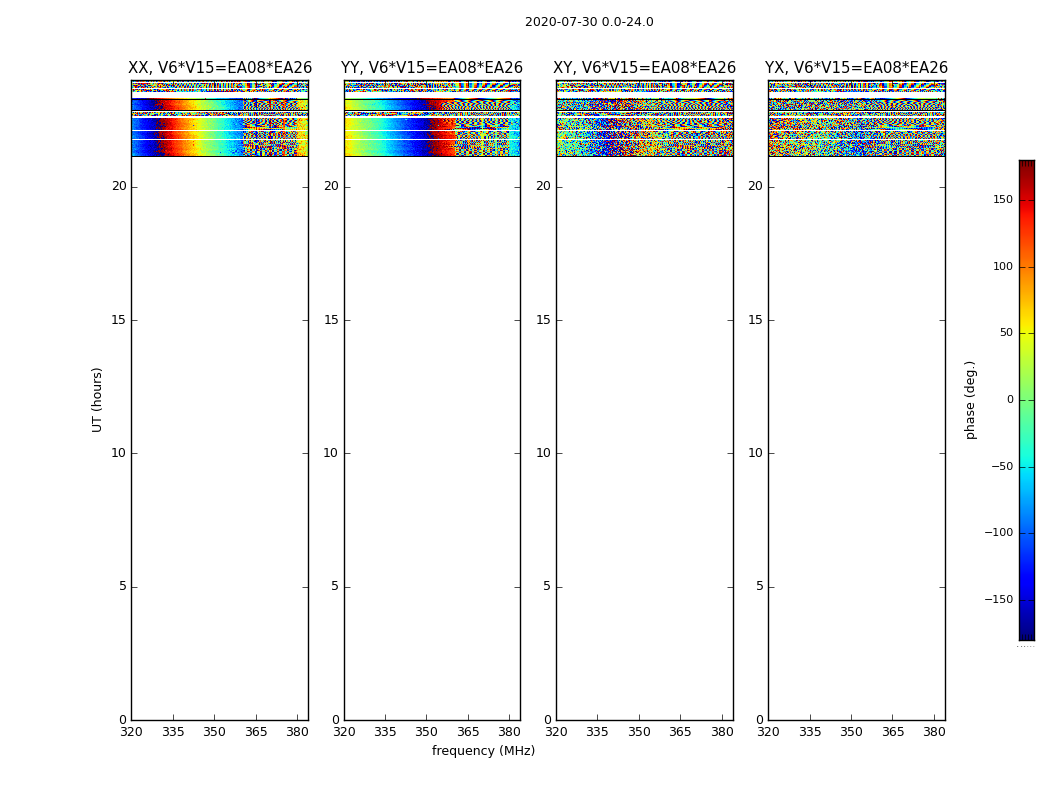Click the phase (deg.) colorbar label
This screenshot has height=800, width=1050.
pyautogui.click(x=970, y=399)
